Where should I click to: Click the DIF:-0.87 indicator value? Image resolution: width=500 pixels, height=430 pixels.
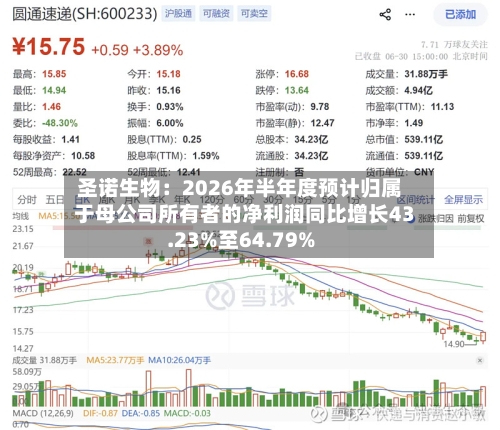(100, 413)
